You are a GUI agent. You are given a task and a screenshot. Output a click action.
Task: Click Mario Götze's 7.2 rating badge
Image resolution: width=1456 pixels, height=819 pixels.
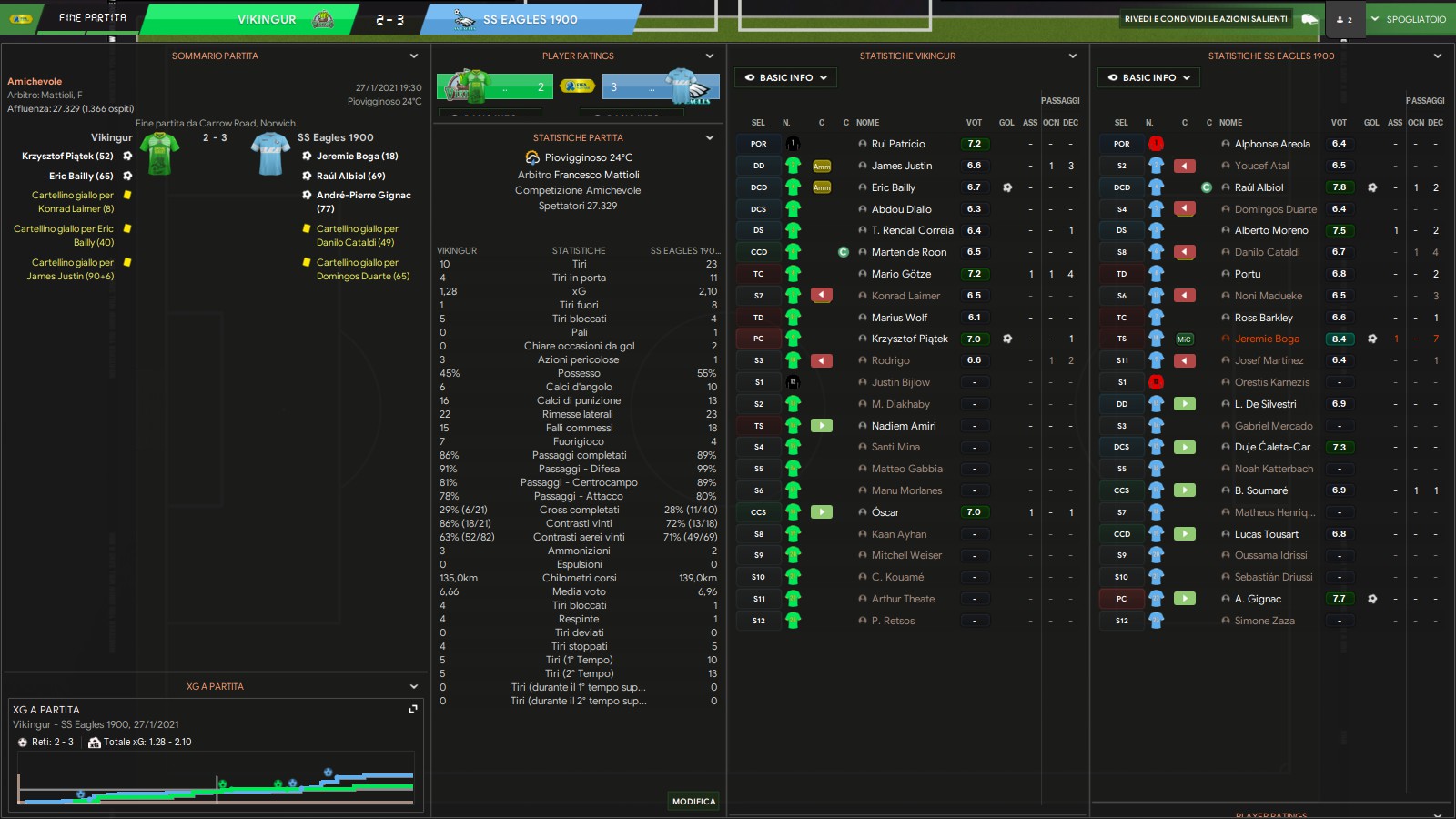tap(974, 273)
